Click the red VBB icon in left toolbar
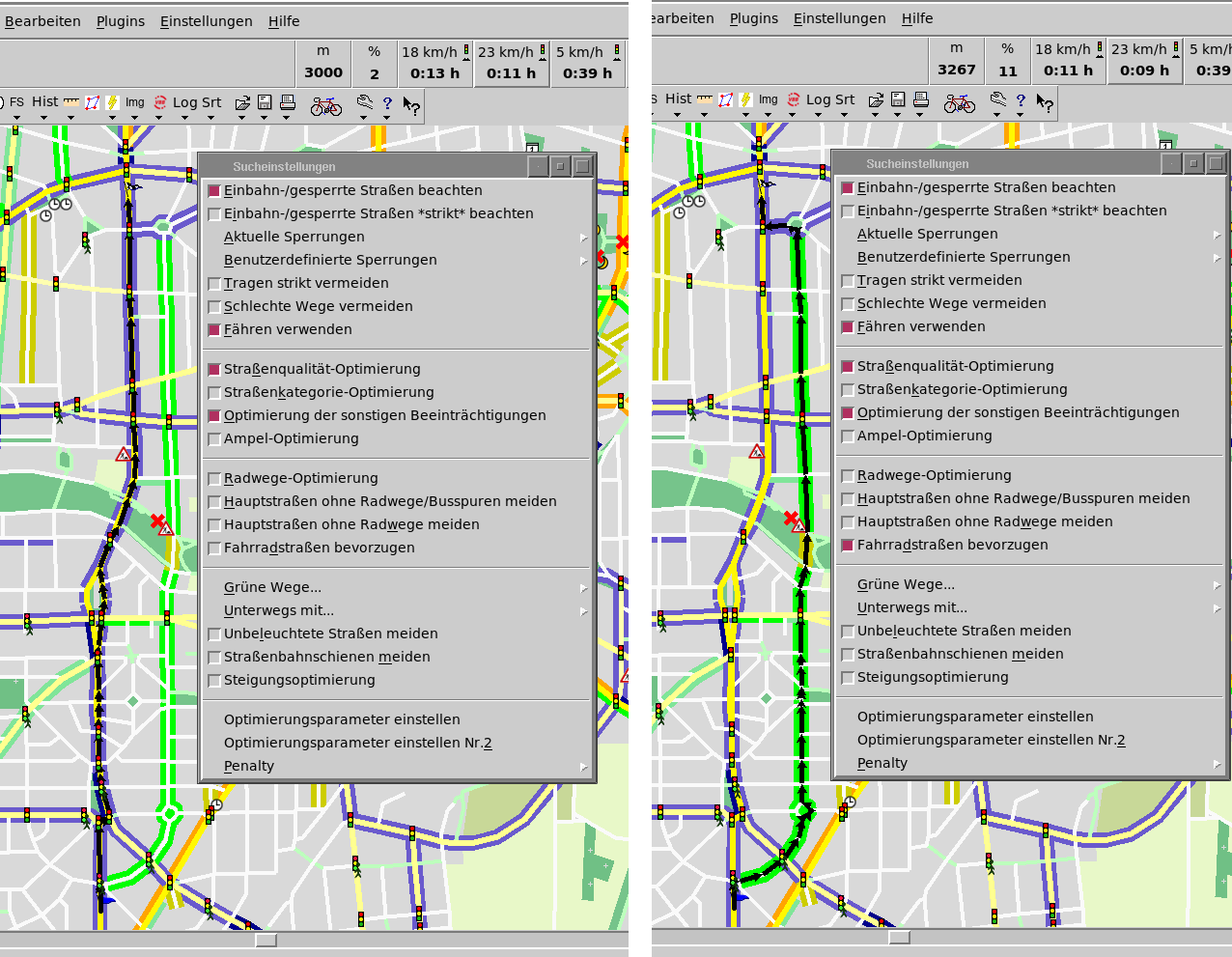This screenshot has width=1232, height=957. pos(159,102)
